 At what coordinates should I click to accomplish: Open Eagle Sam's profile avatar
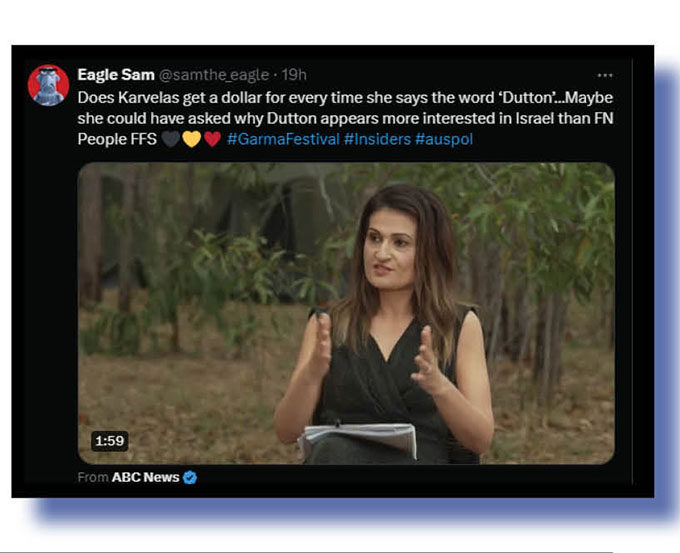[x=49, y=85]
